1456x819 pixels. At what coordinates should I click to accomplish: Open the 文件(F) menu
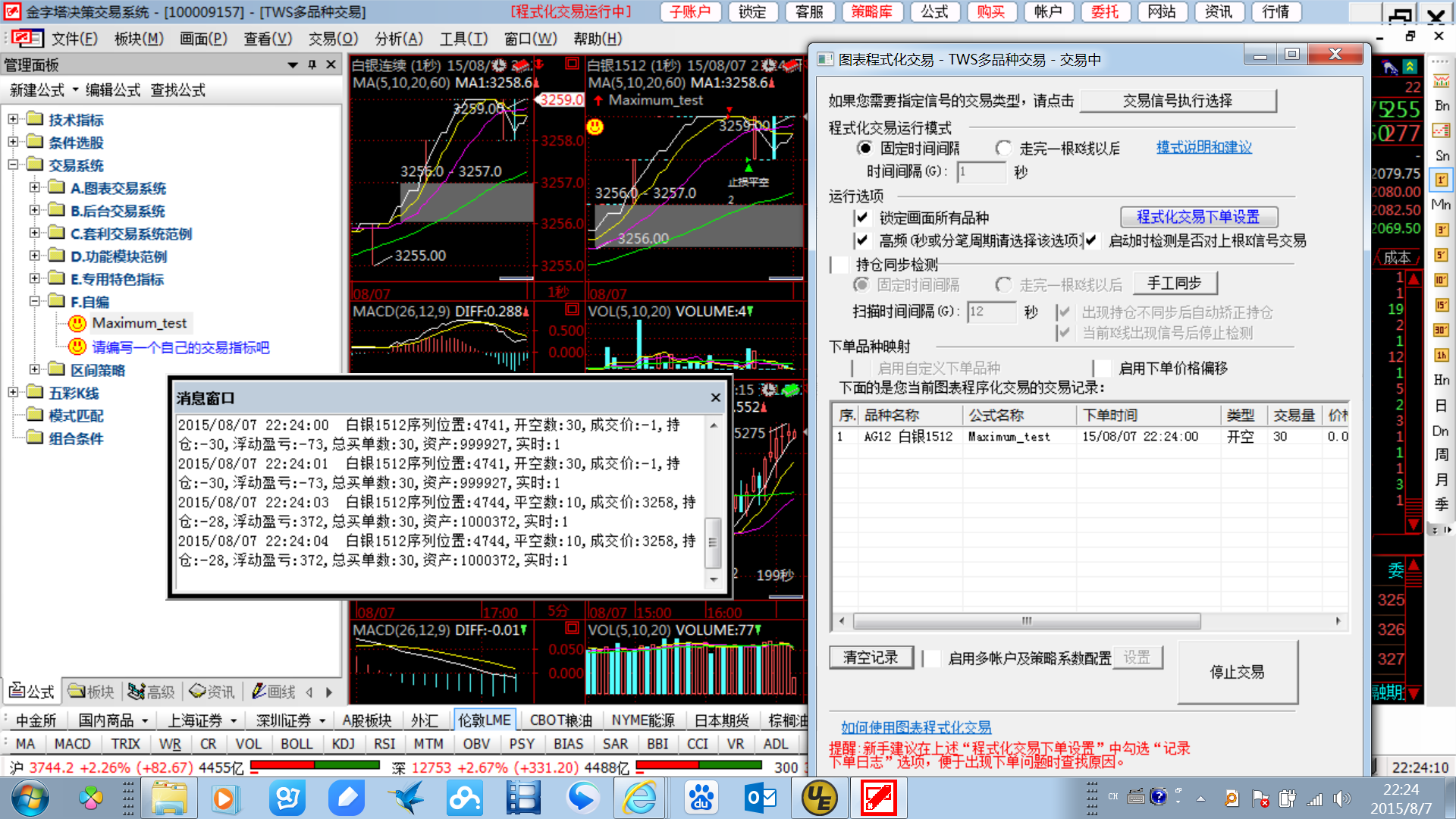74,39
